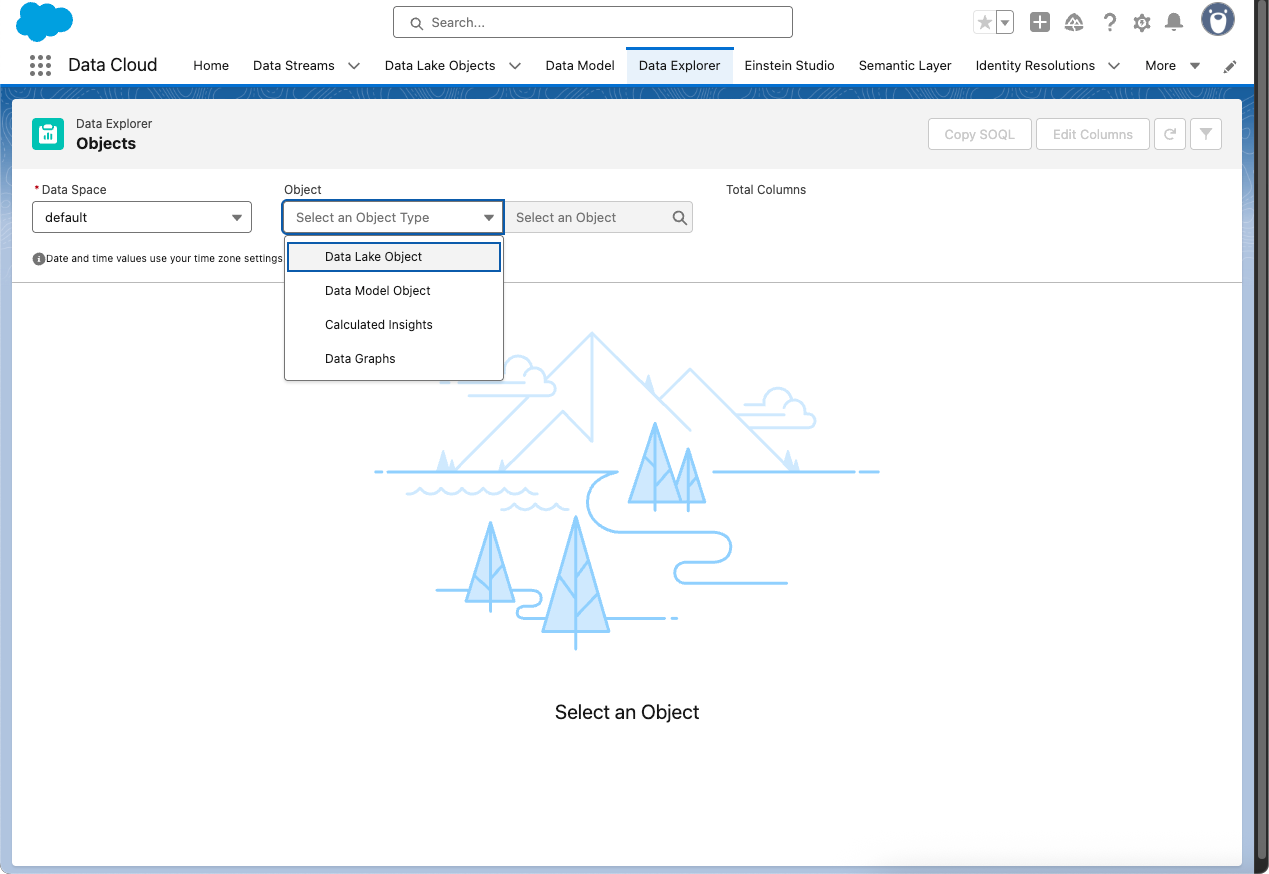This screenshot has width=1269, height=874.
Task: Click the global Search field
Action: 593,22
